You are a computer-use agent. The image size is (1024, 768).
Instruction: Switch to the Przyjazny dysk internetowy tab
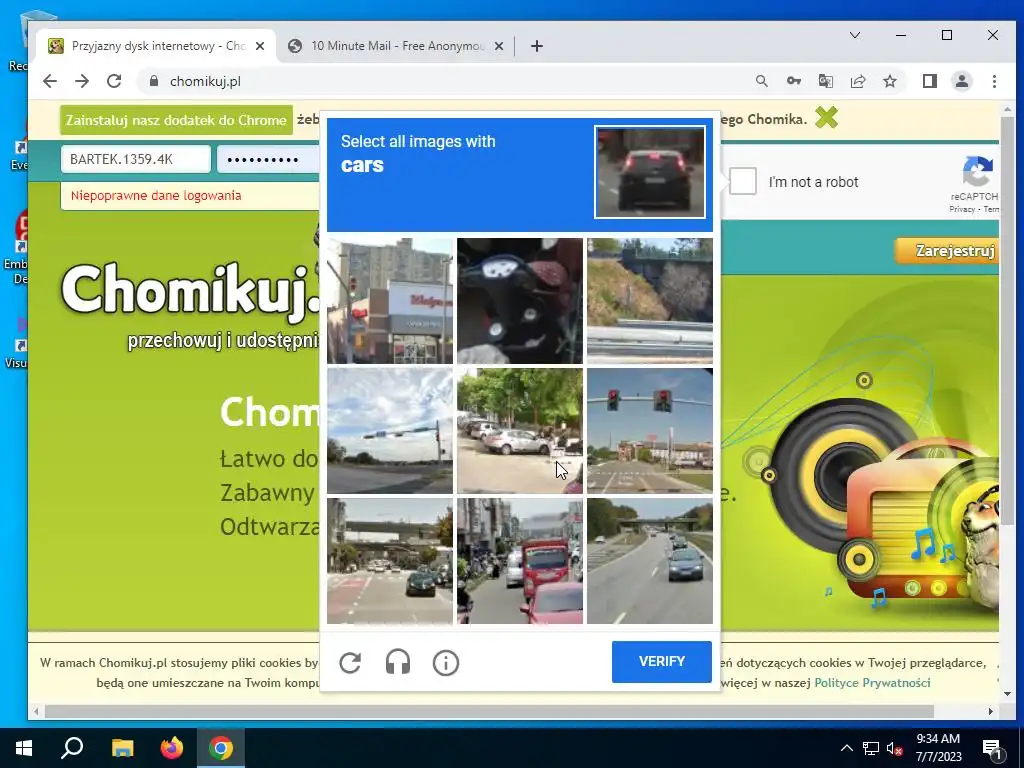coord(157,46)
